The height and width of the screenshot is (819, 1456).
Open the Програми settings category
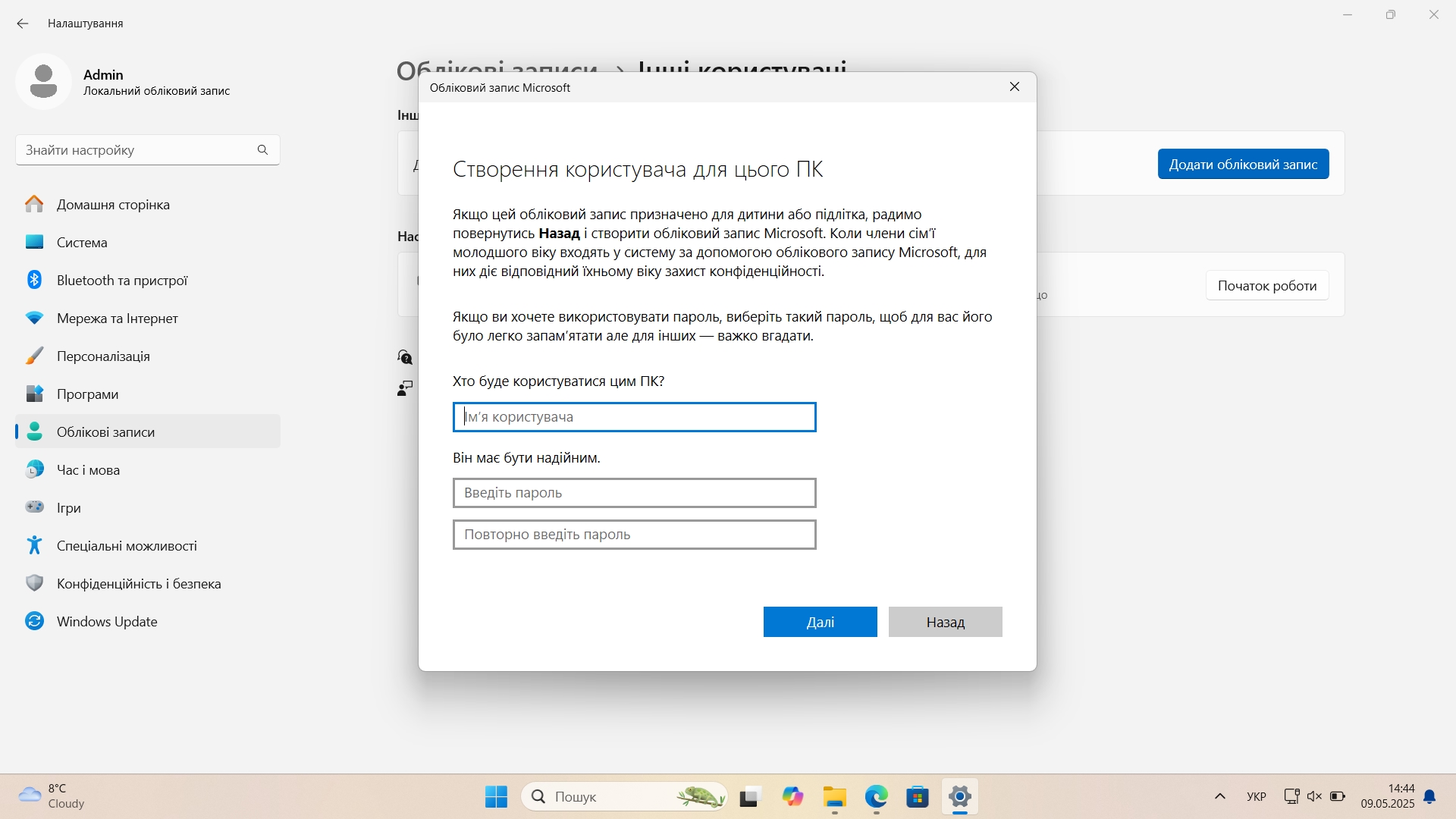click(87, 394)
